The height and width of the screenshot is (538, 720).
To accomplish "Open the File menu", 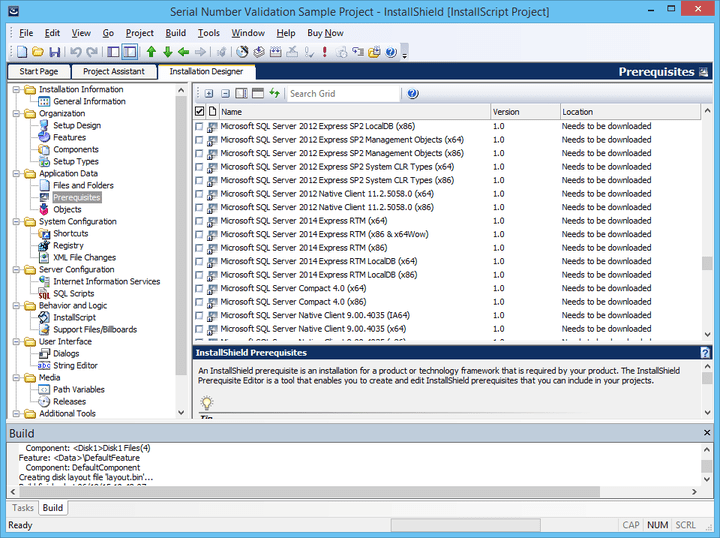I will (x=26, y=33).
